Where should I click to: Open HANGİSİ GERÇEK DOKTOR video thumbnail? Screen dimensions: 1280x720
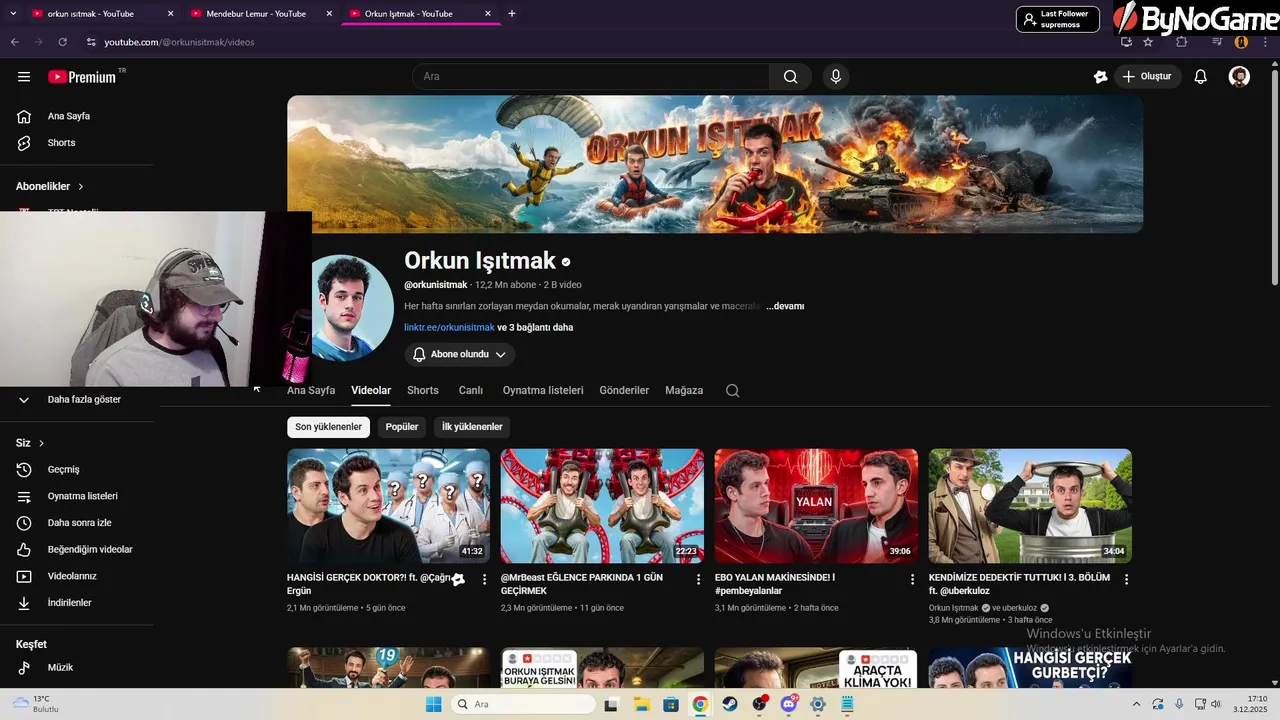click(388, 506)
